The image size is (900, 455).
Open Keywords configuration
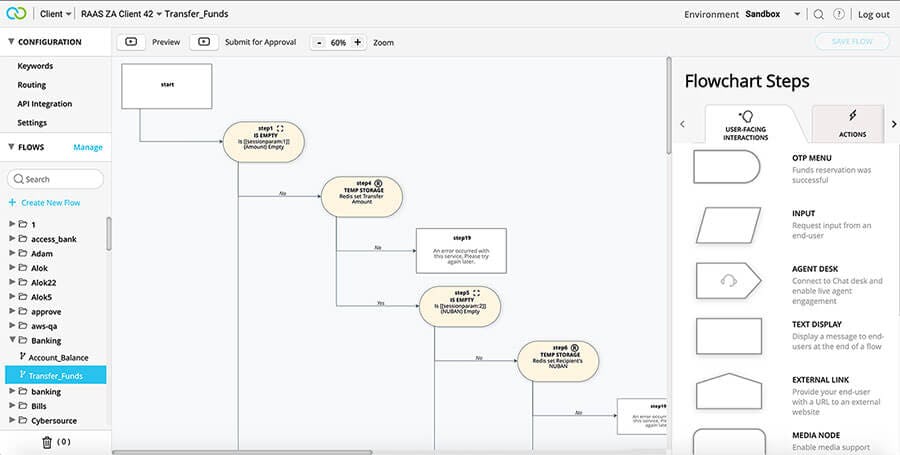35,66
